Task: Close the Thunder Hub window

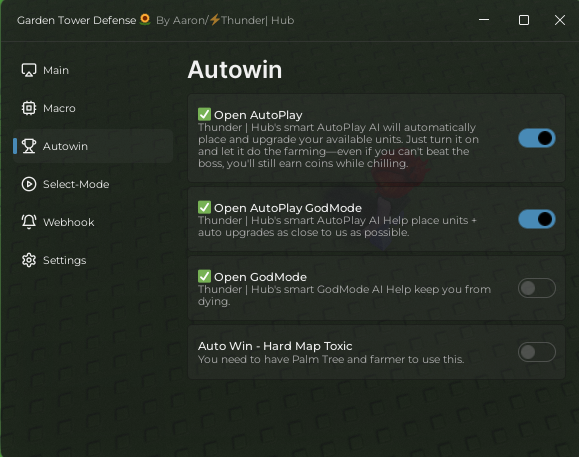Action: [x=560, y=20]
